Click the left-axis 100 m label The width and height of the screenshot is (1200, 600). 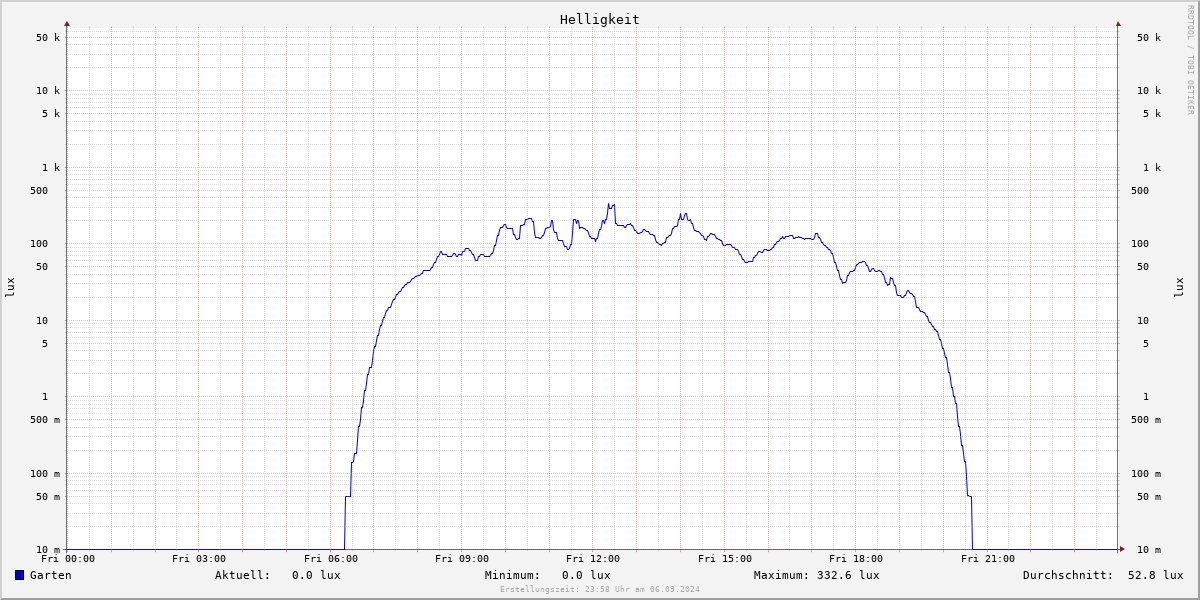pos(45,474)
